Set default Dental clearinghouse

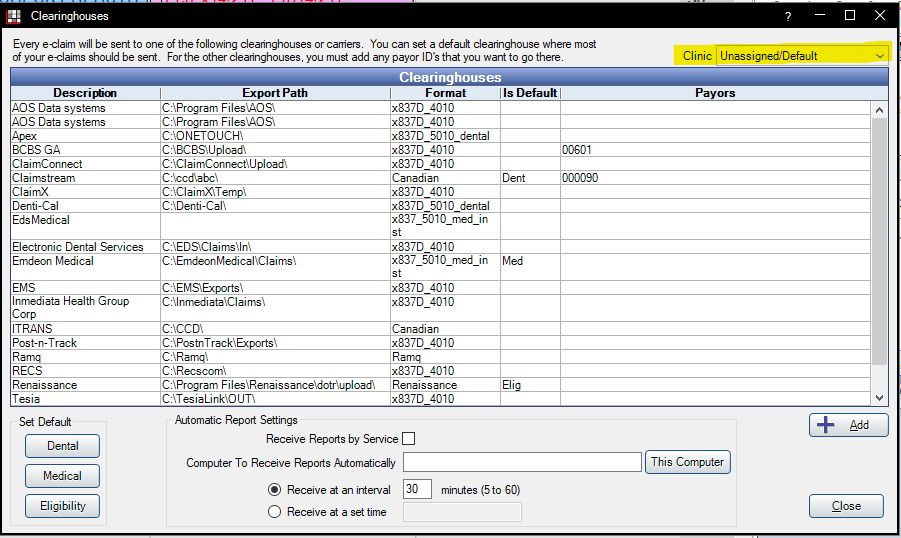point(62,446)
